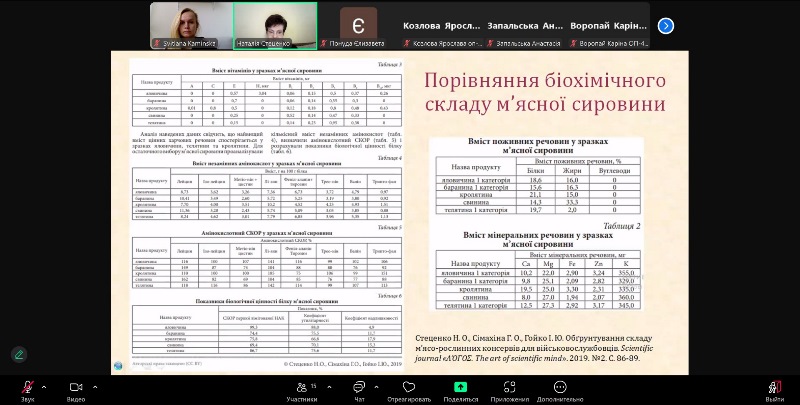The height and width of the screenshot is (405, 800).
Task: Open the Чат chat panel
Action: 360,391
